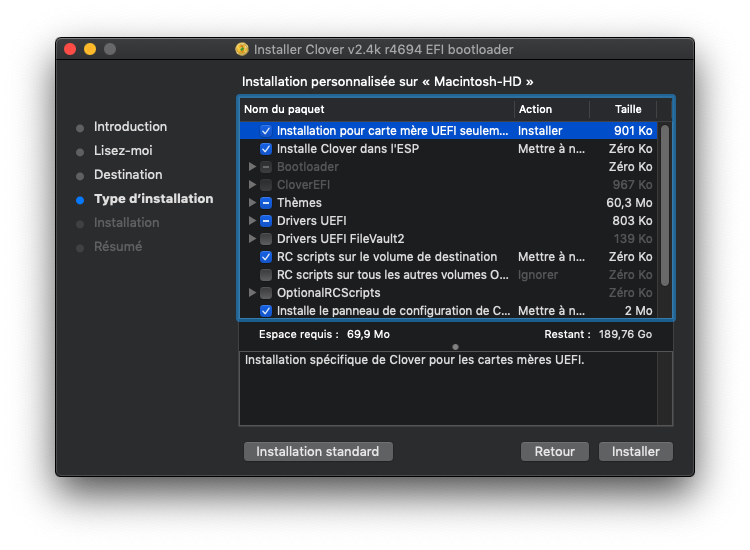Uncheck Installe le panneau de configuration checkbox
750x550 pixels.
coord(266,311)
